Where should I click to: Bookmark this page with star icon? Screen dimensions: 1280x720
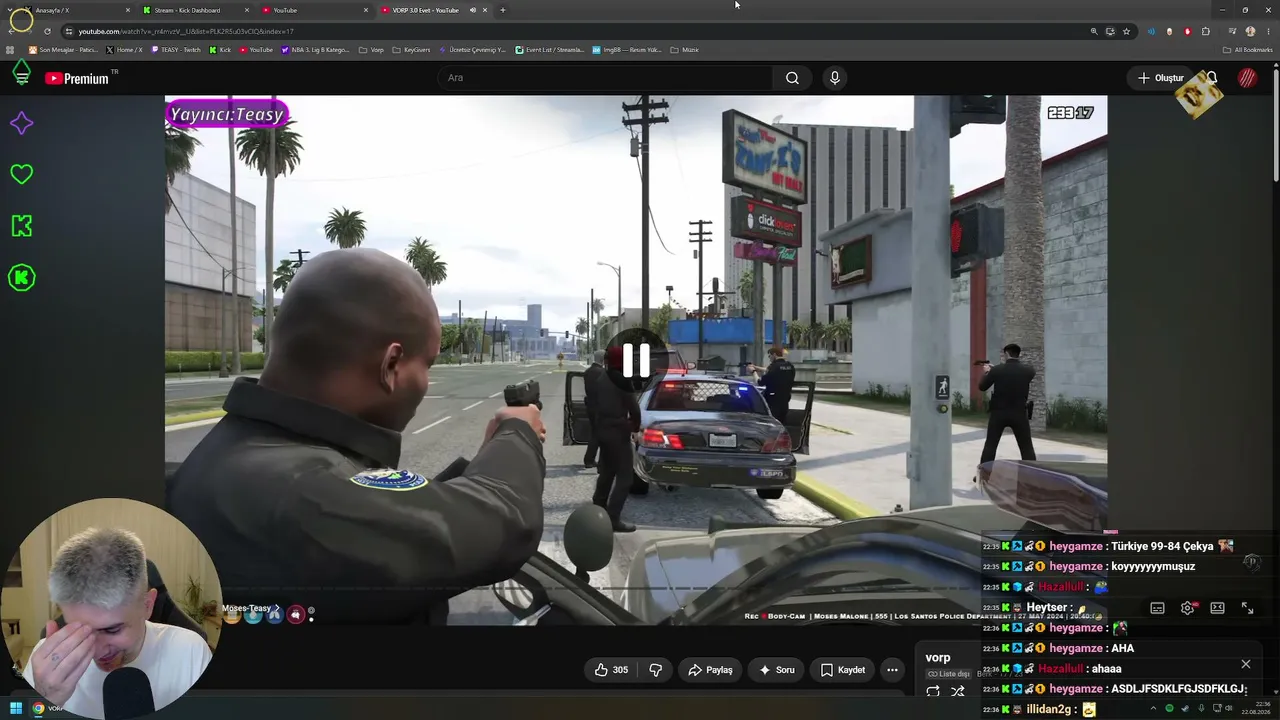tap(1126, 31)
